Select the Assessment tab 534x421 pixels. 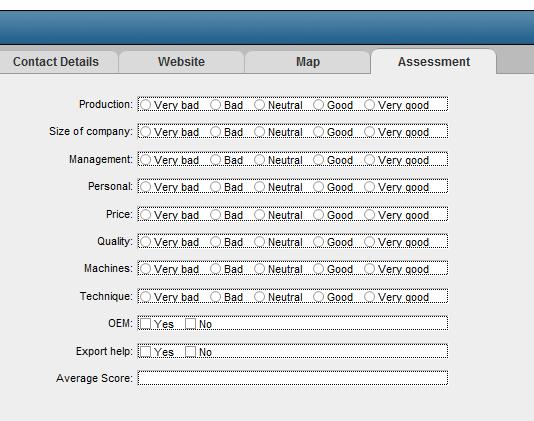point(434,62)
